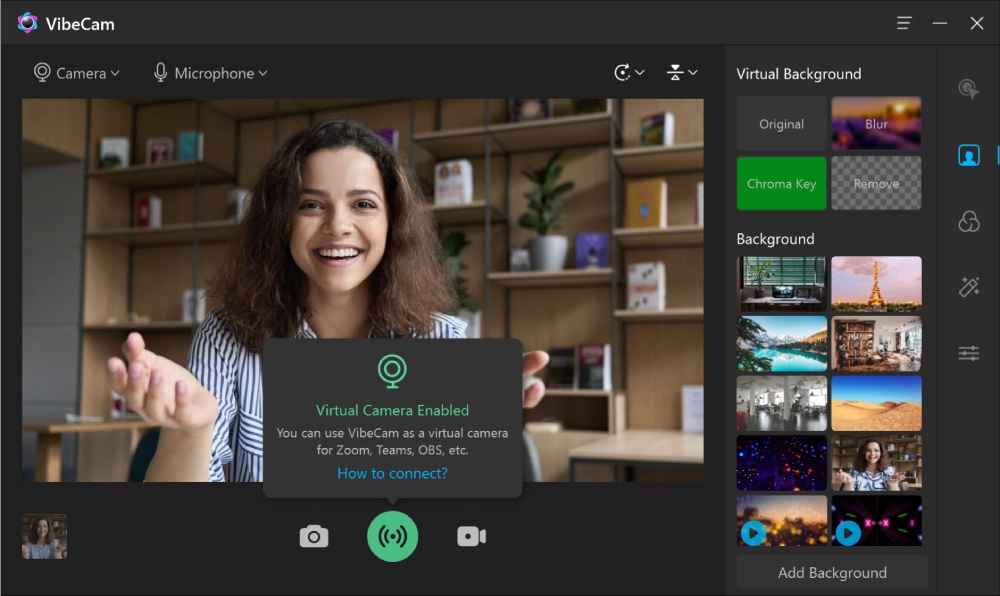The width and height of the screenshot is (1000, 596).
Task: Start recording with the video camera icon
Action: tap(471, 537)
